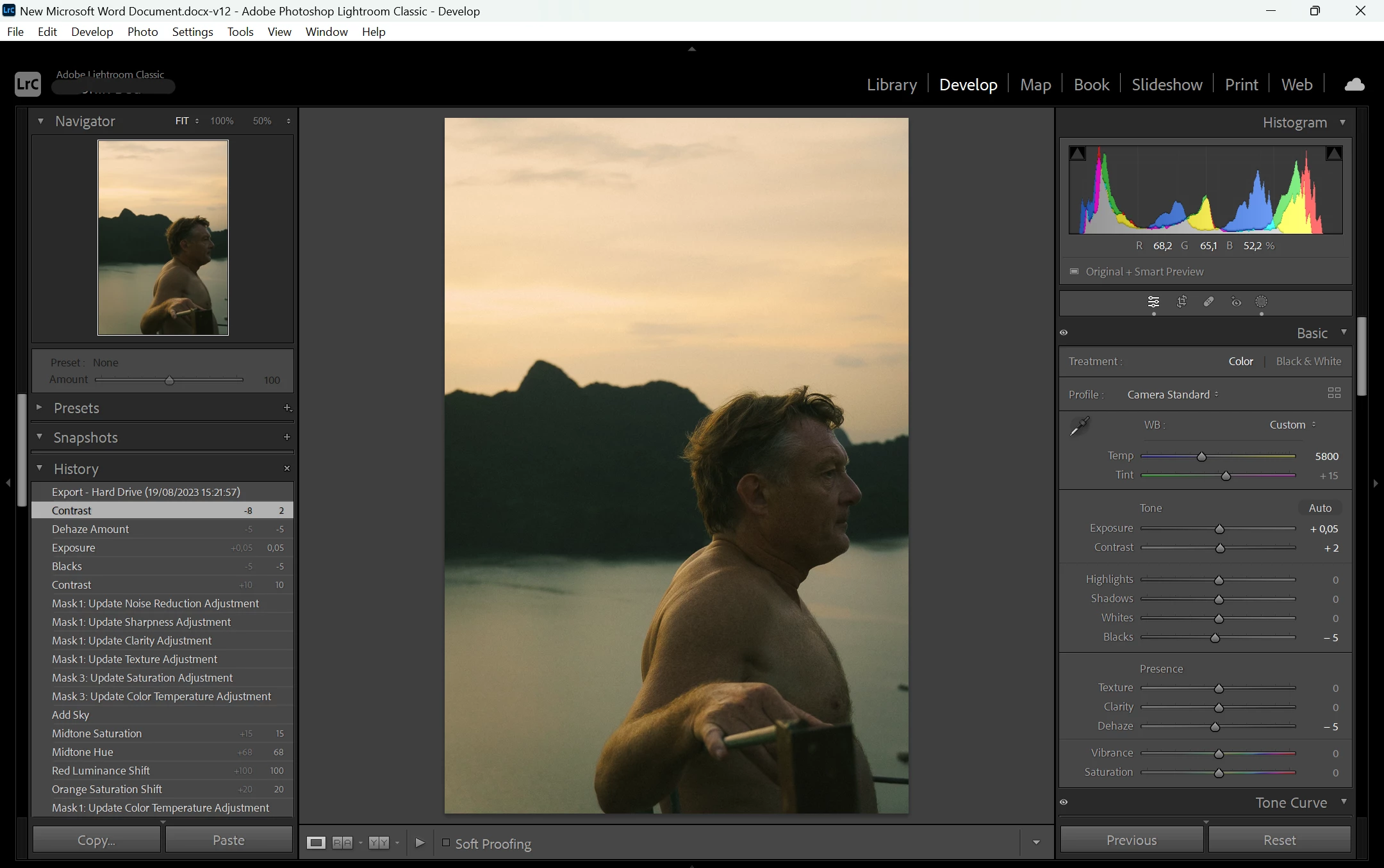This screenshot has width=1384, height=868.
Task: Select the Crop Overlay tool icon
Action: click(x=1182, y=302)
